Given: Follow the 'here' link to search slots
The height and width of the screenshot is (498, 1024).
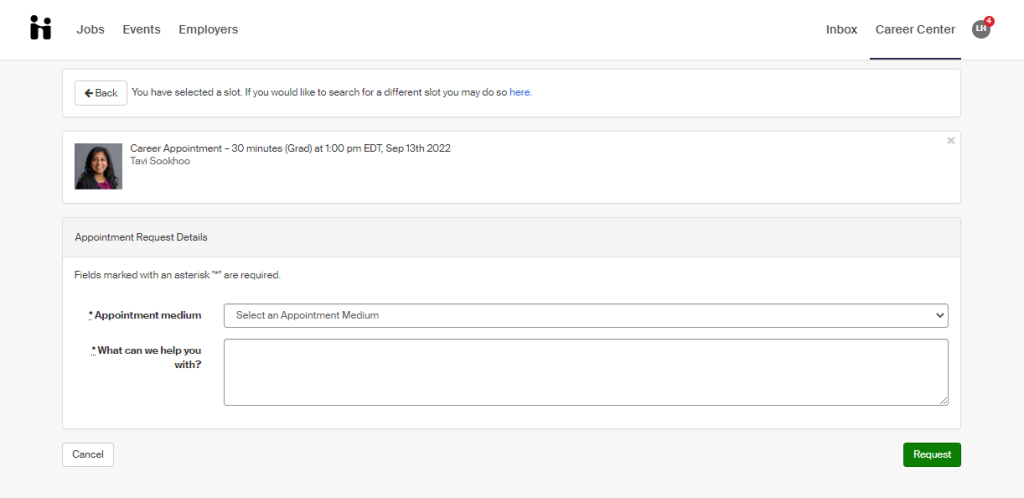Looking at the screenshot, I should pos(520,93).
